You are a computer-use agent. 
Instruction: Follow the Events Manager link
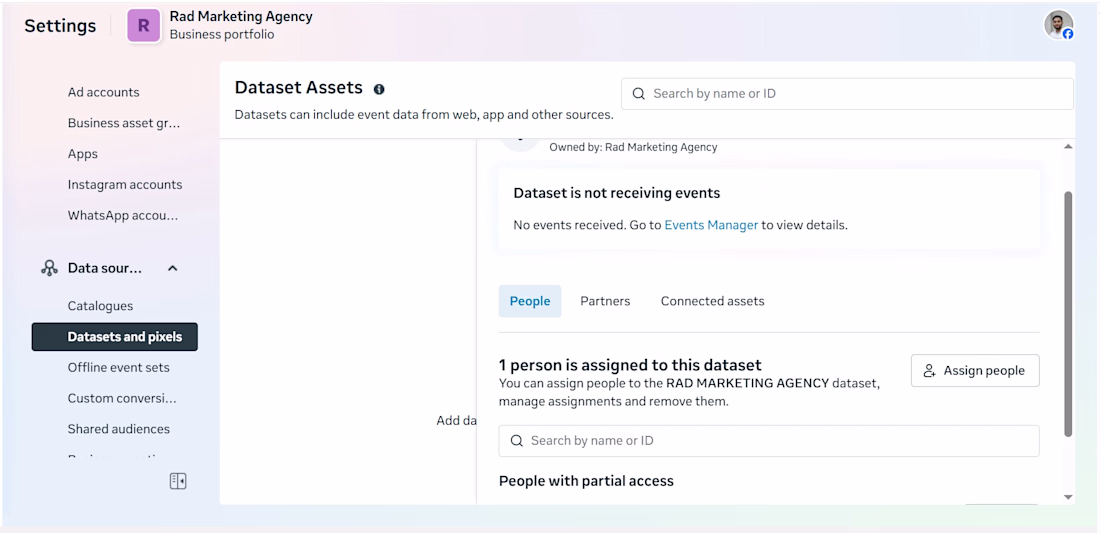tap(711, 225)
